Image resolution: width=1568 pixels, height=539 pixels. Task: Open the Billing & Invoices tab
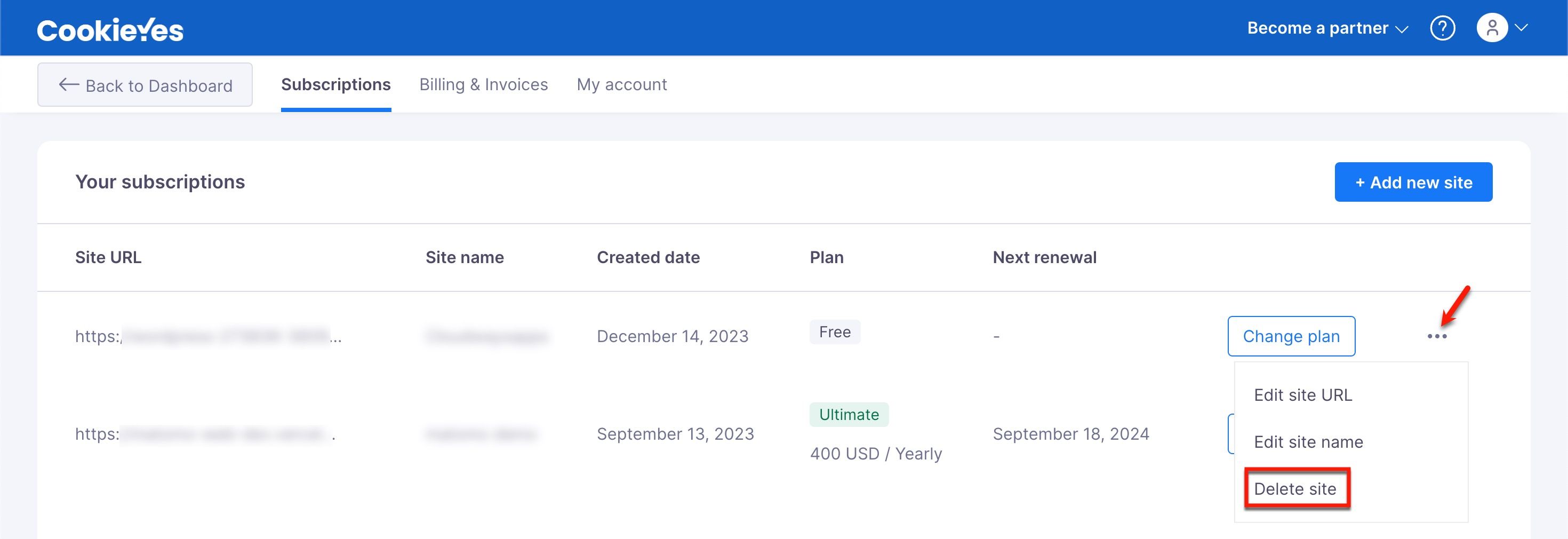[483, 85]
